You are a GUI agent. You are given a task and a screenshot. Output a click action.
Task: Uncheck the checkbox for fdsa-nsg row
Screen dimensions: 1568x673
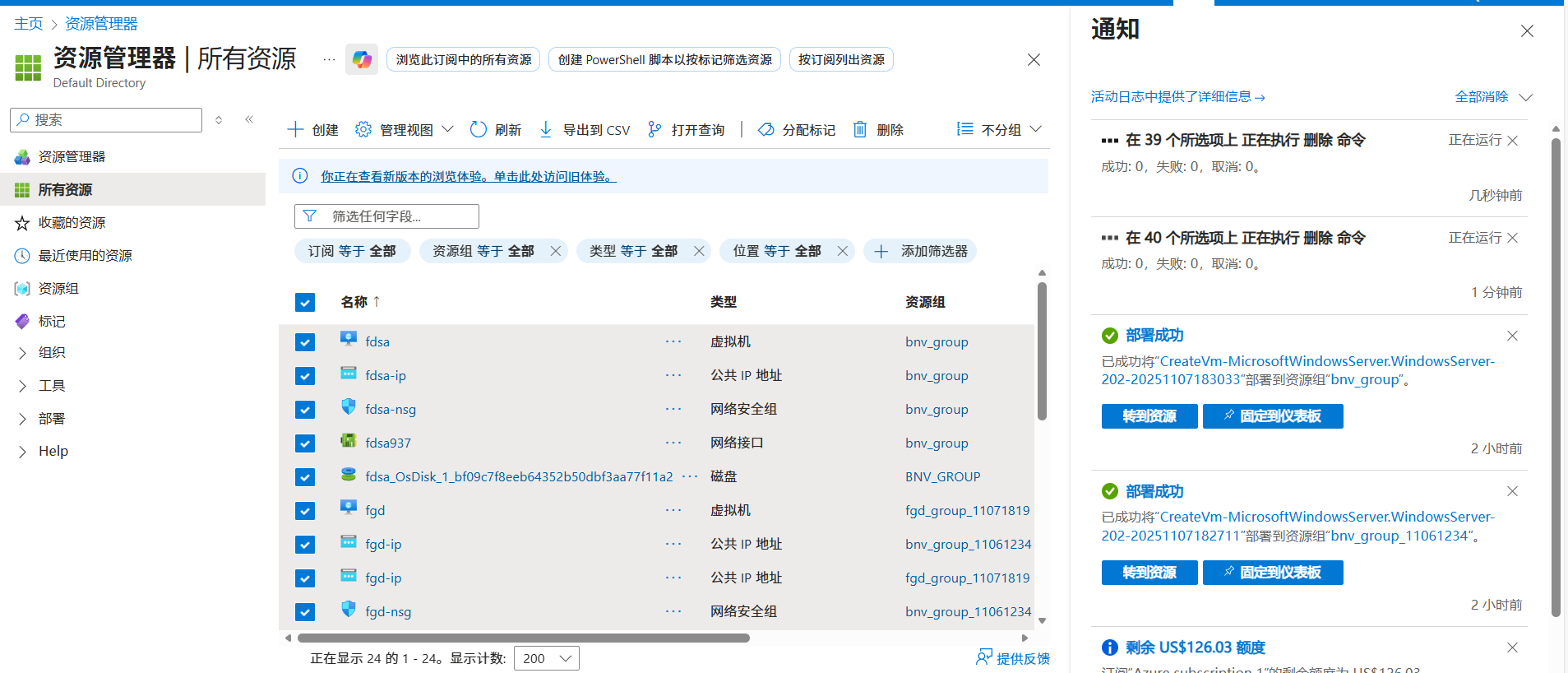tap(305, 410)
